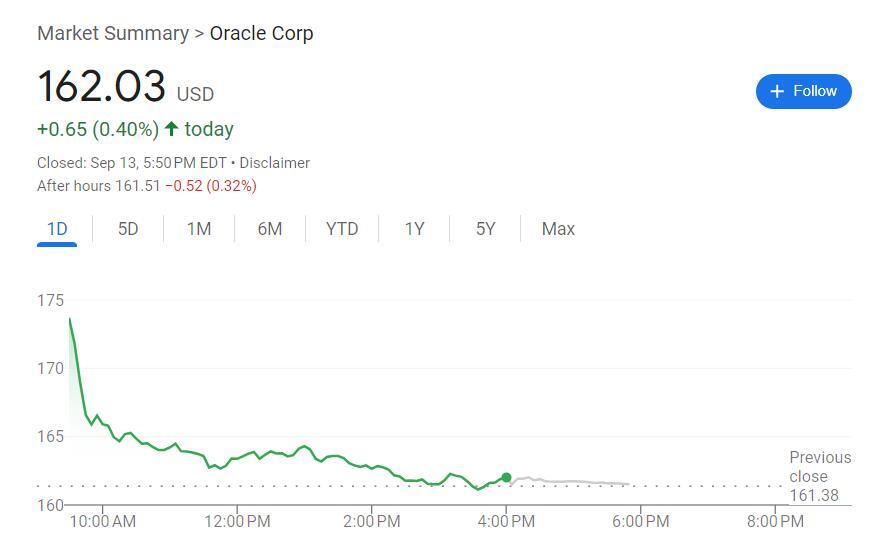Open the Market Summary link

112,33
